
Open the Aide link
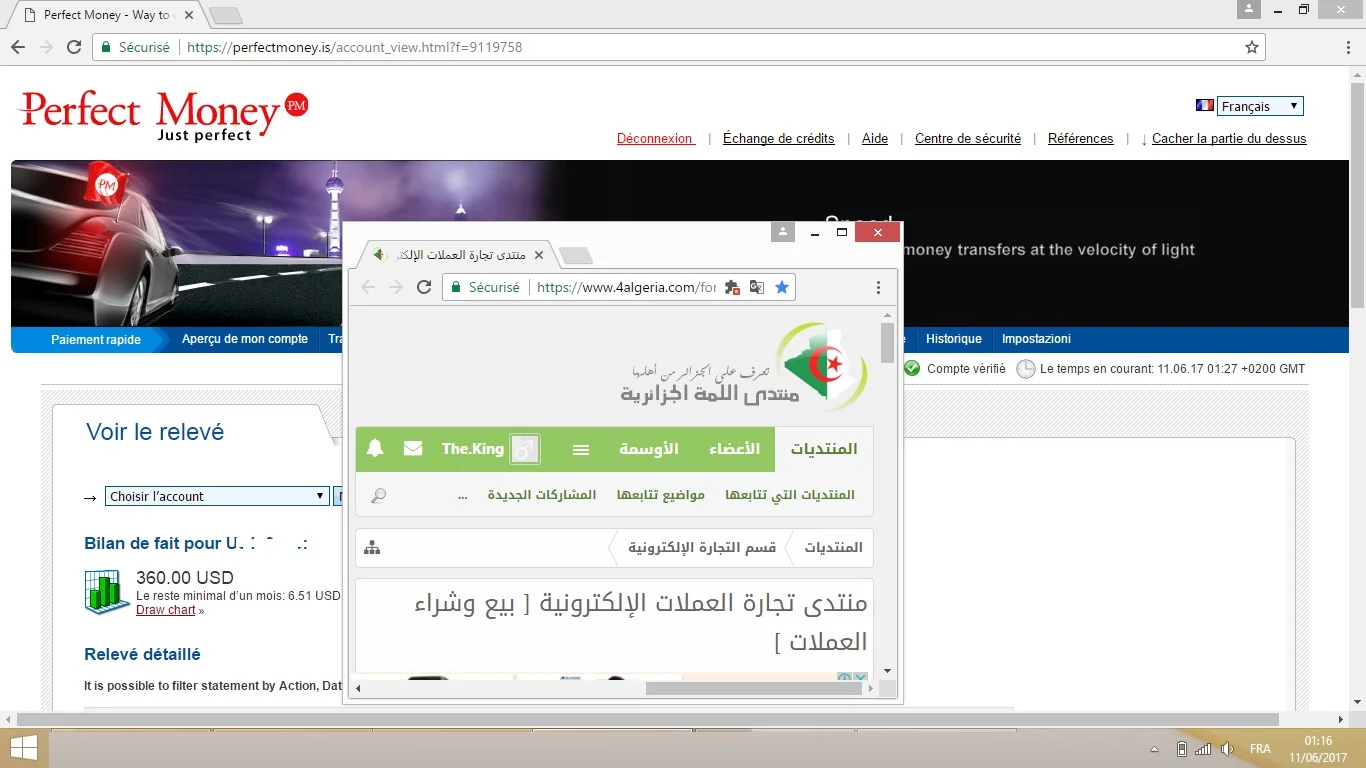click(x=875, y=139)
